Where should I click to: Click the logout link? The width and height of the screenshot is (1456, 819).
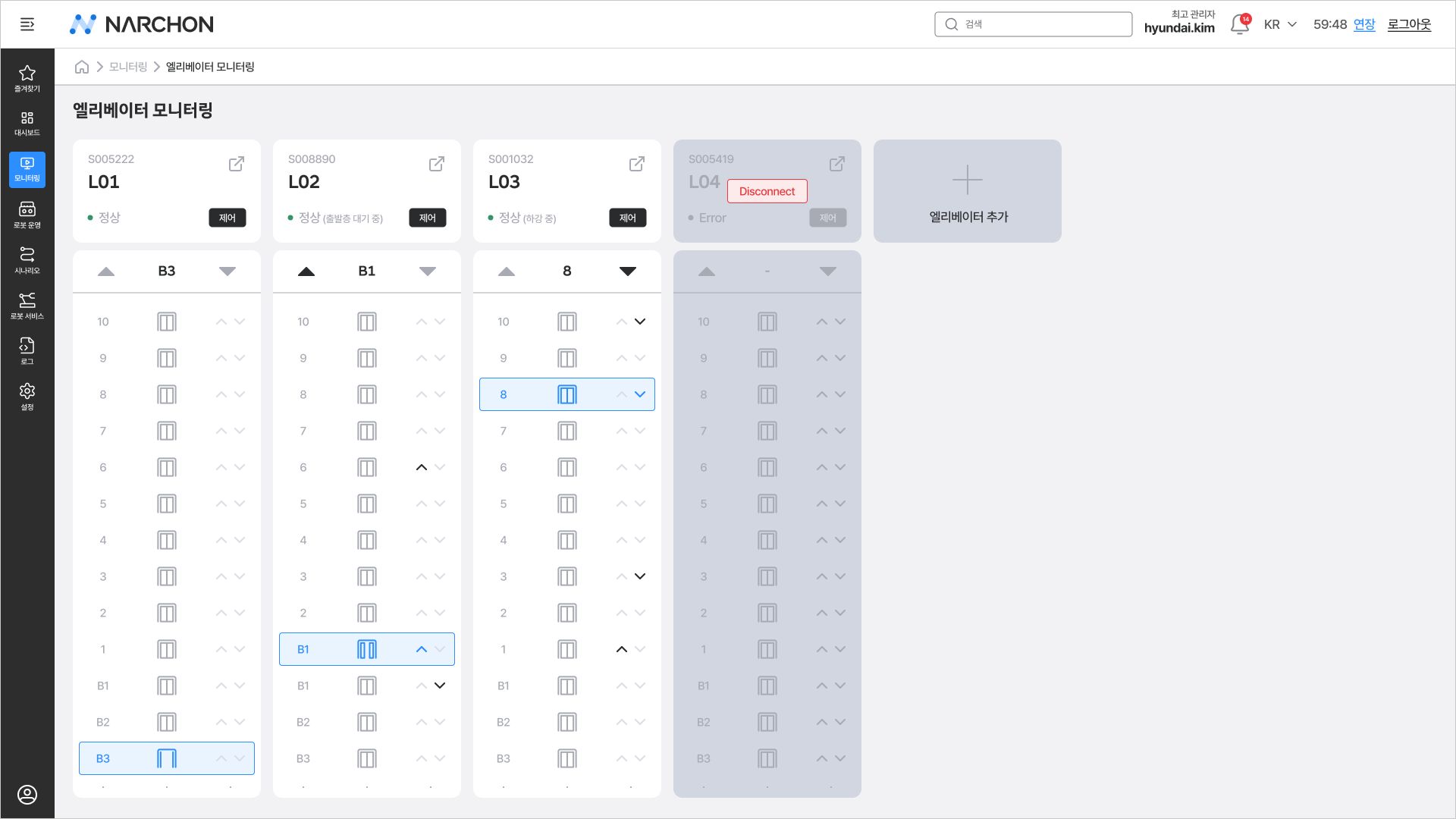click(x=1409, y=24)
